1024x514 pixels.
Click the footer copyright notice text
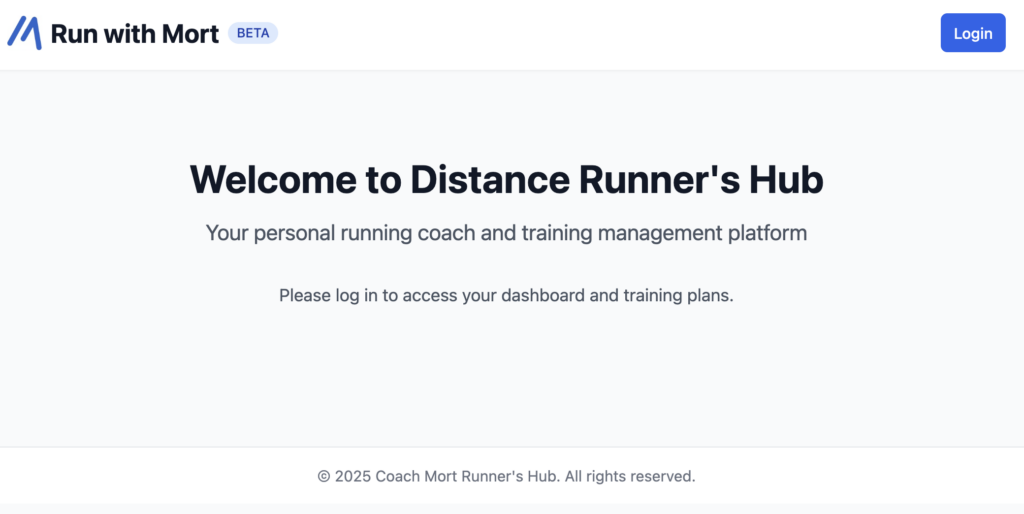click(x=506, y=476)
